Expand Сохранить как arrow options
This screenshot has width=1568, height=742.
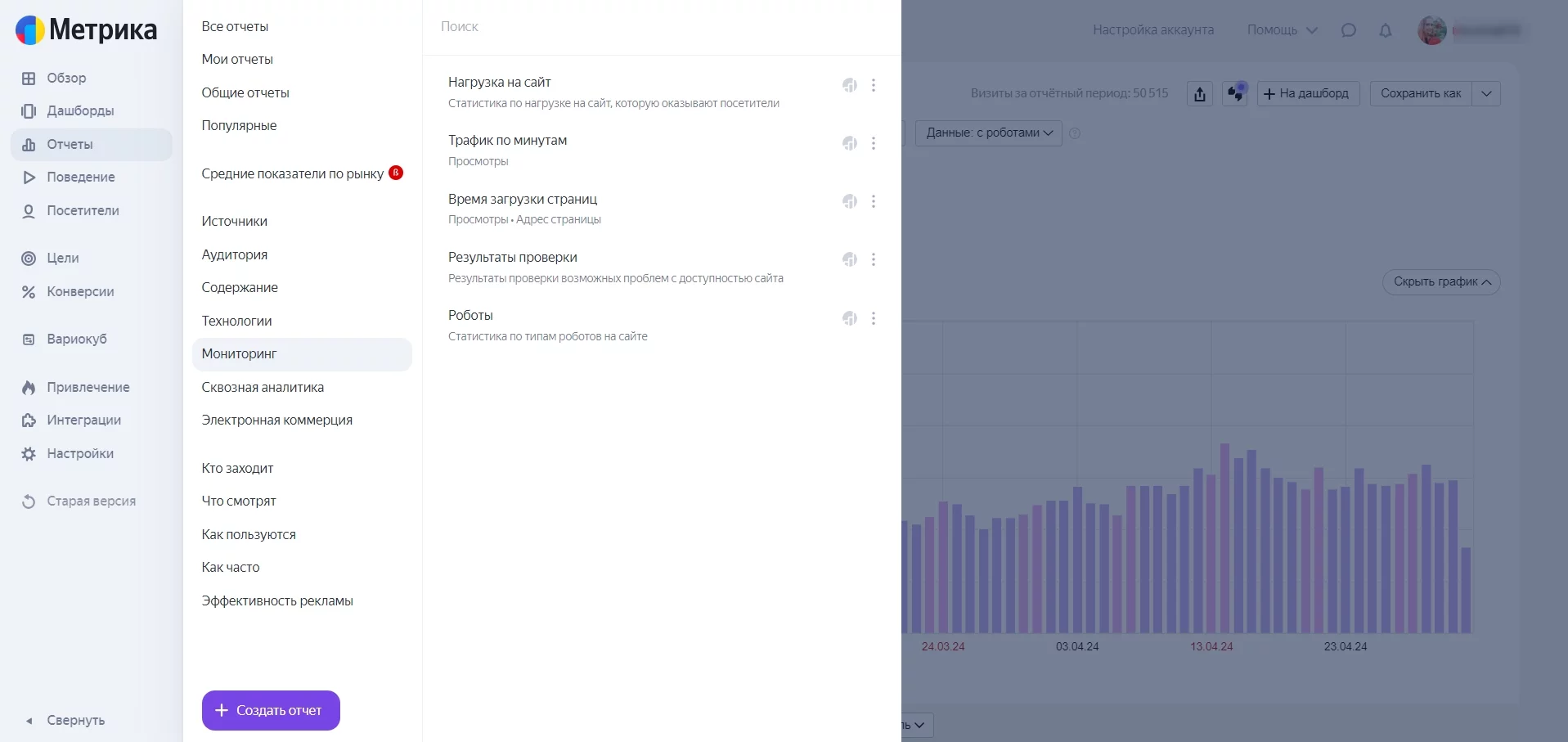point(1486,93)
